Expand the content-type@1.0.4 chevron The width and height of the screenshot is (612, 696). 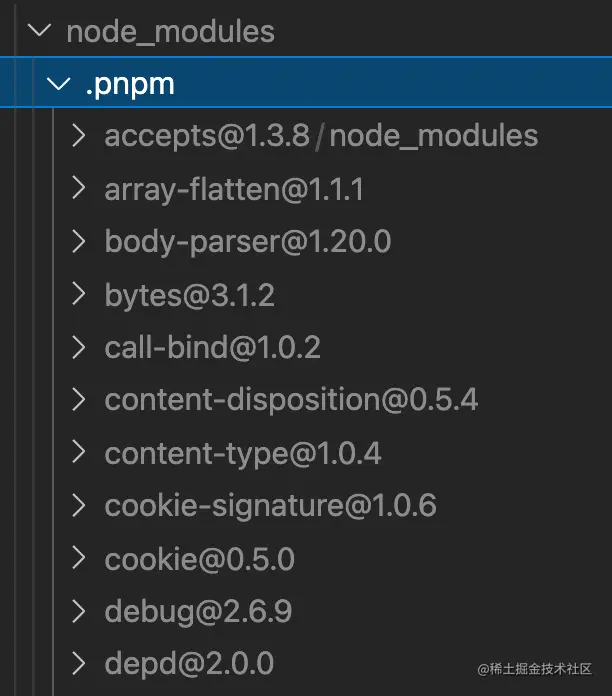coord(79,452)
